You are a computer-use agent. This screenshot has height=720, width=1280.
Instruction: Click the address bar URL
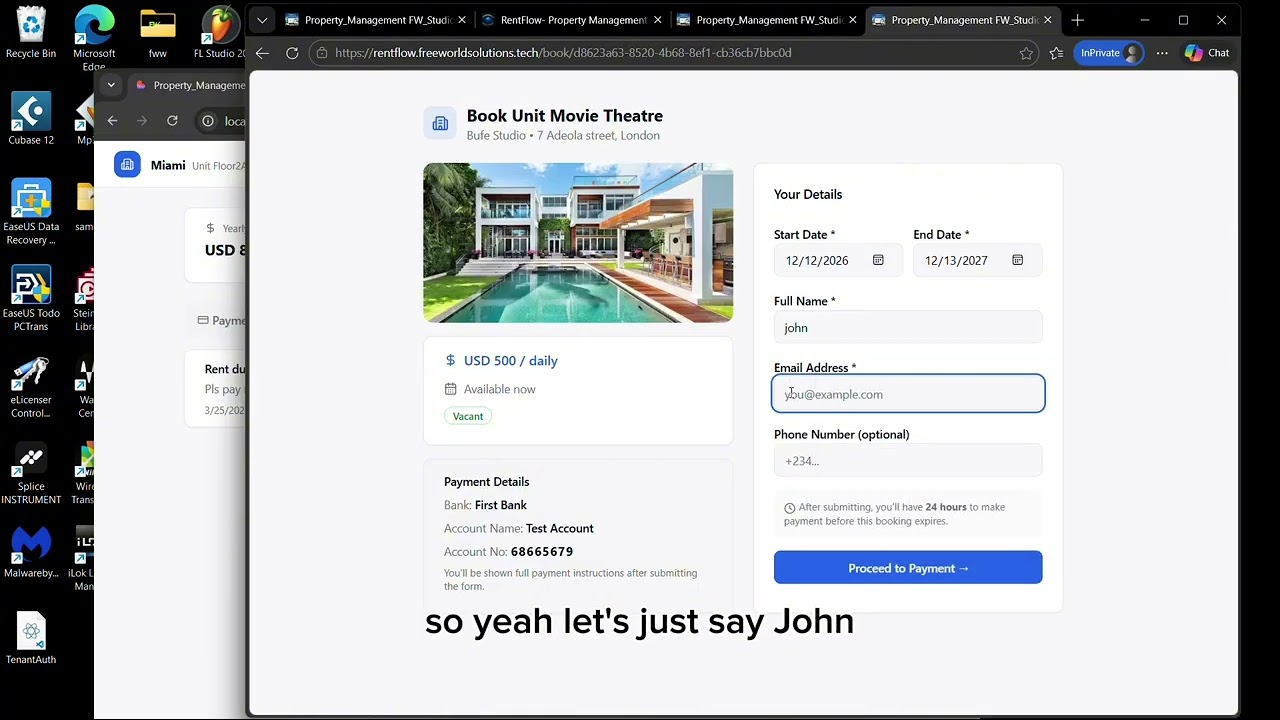pyautogui.click(x=563, y=53)
